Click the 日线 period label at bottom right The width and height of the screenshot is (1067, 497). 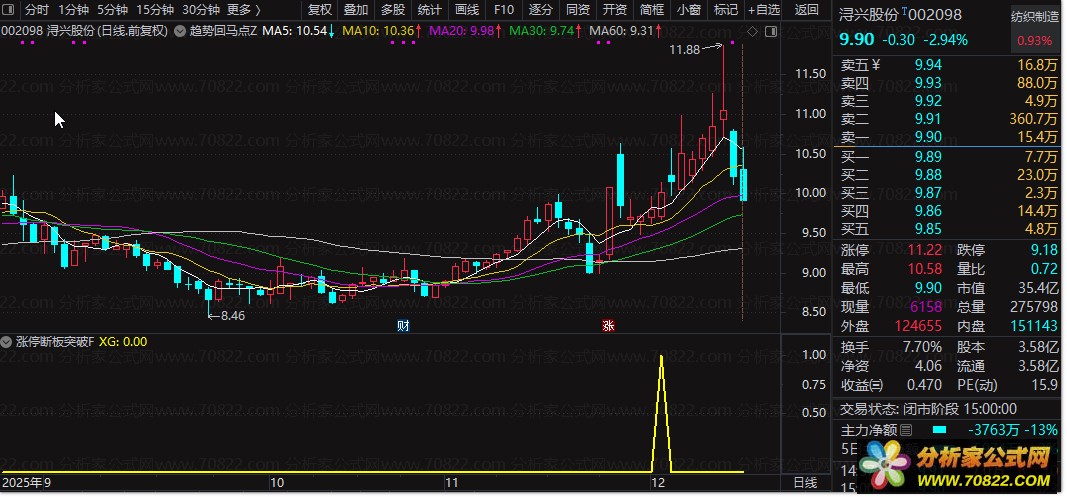pyautogui.click(x=805, y=483)
